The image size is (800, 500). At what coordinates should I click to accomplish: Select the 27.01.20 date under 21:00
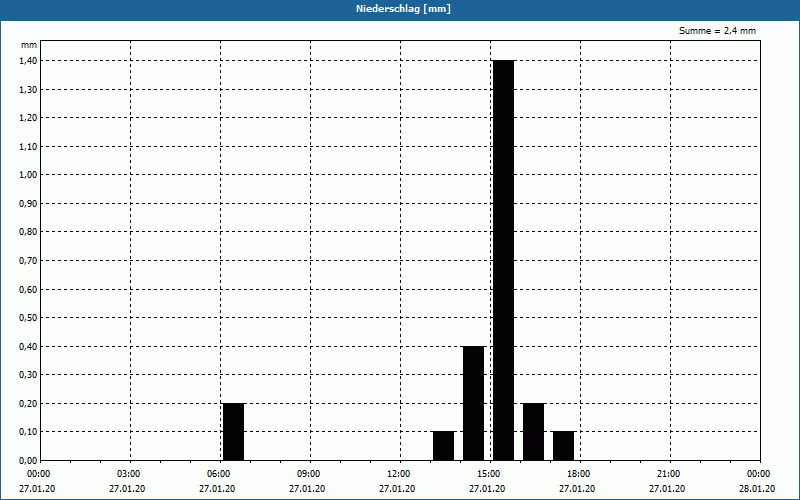pos(667,489)
